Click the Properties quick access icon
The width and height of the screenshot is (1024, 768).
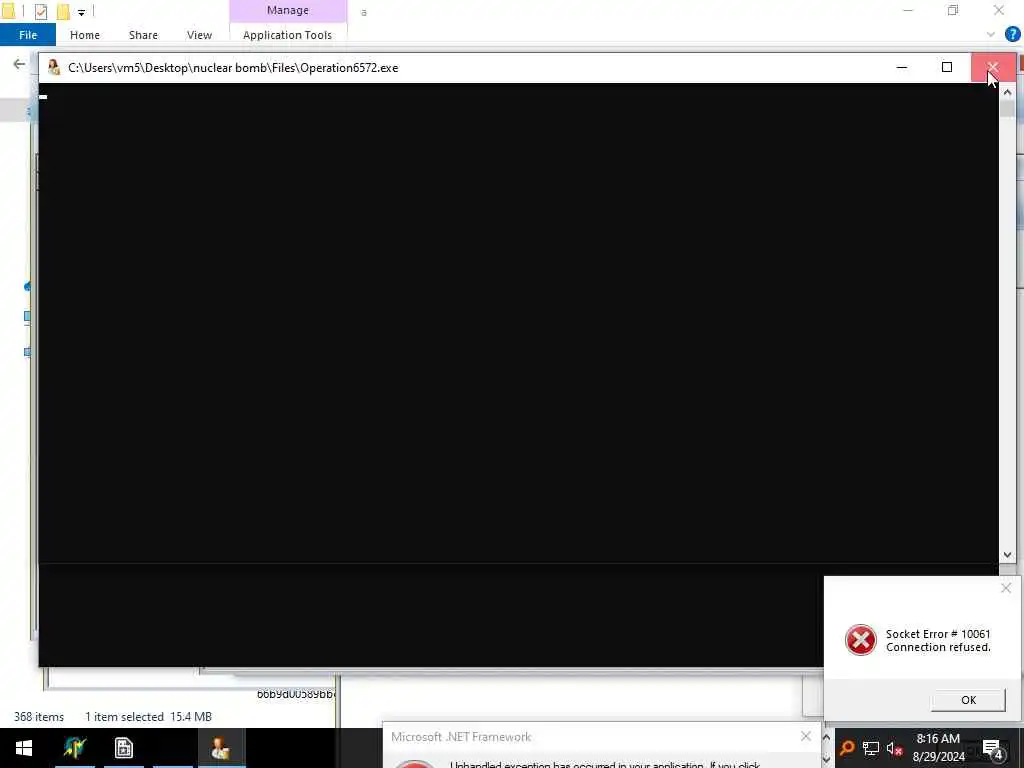pos(40,11)
